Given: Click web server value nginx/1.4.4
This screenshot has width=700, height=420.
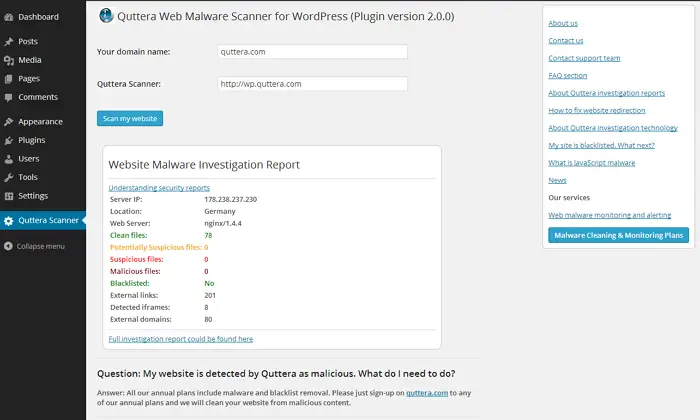Looking at the screenshot, I should click(223, 224).
